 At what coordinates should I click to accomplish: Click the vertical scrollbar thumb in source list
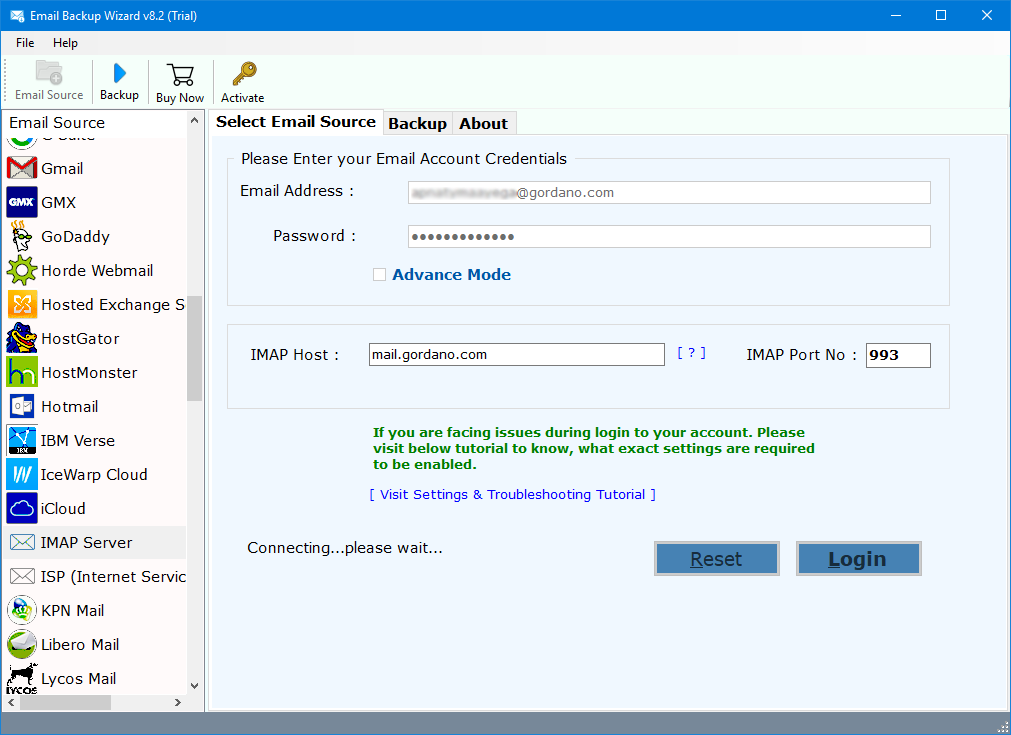pos(195,348)
